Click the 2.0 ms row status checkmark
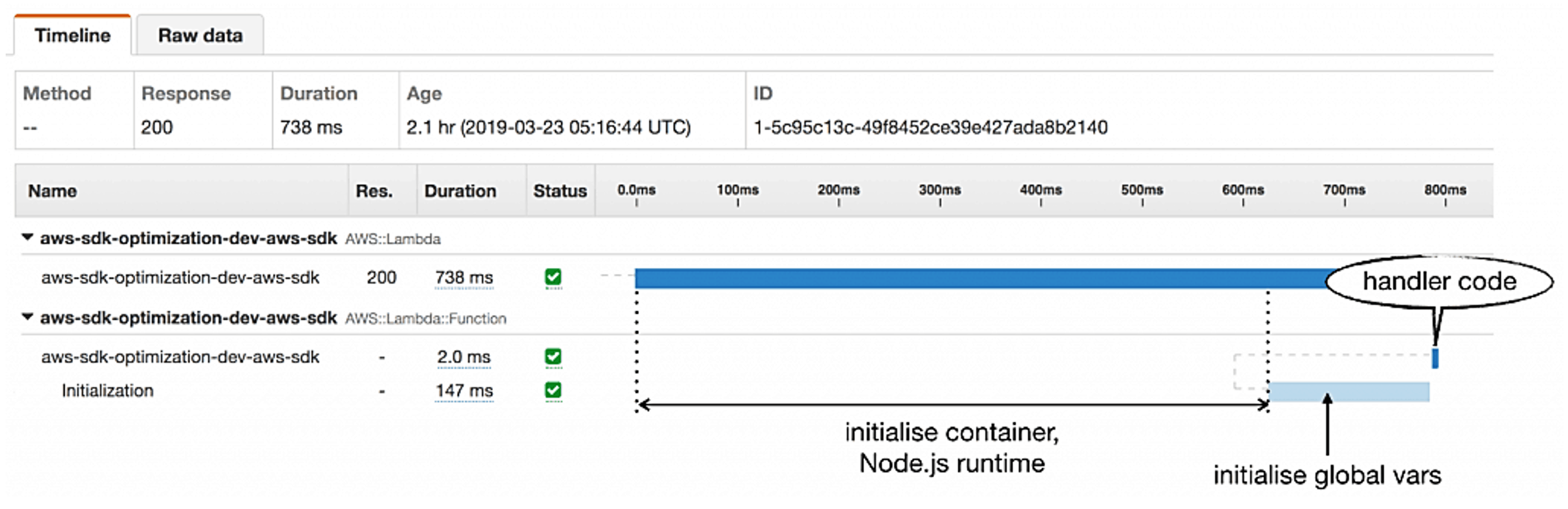This screenshot has width=1568, height=509. 553,357
